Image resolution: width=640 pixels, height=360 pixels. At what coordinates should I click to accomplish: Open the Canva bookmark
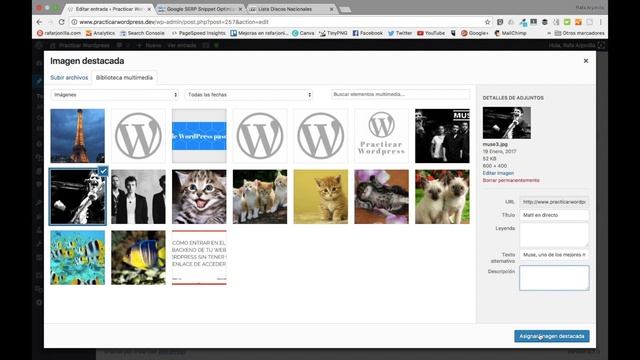(303, 33)
